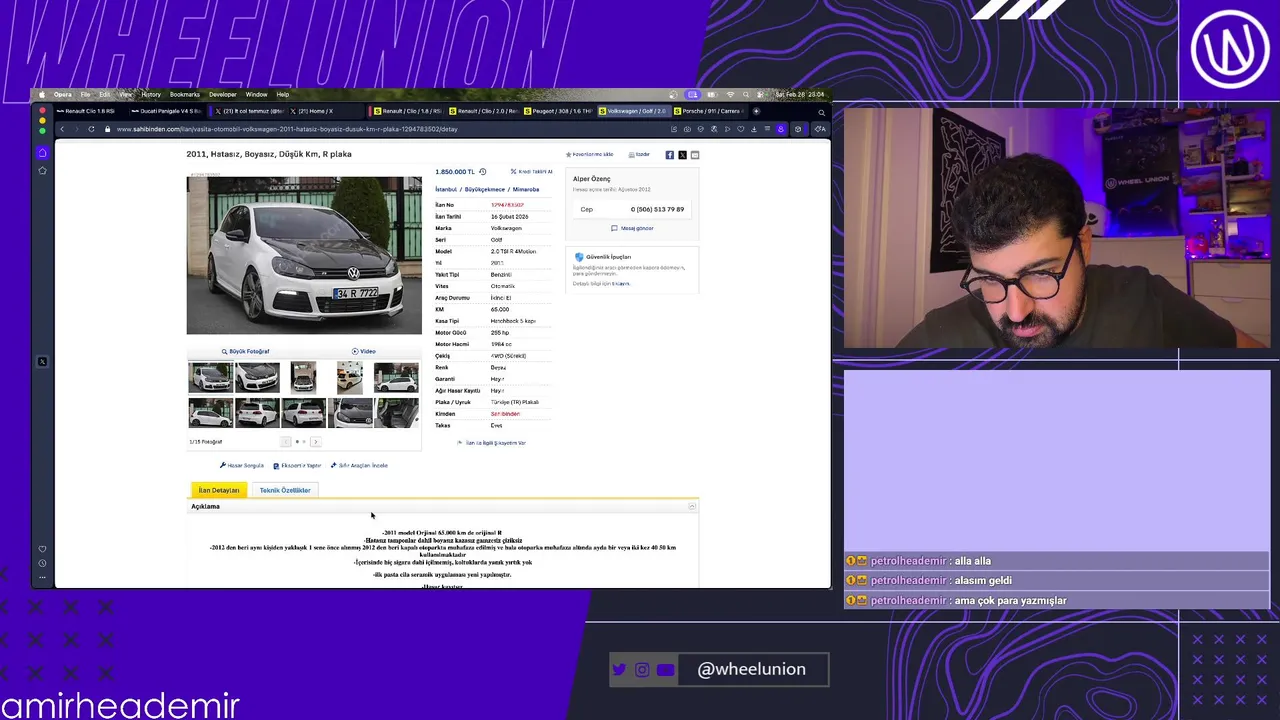Click the seller phone number

point(657,209)
